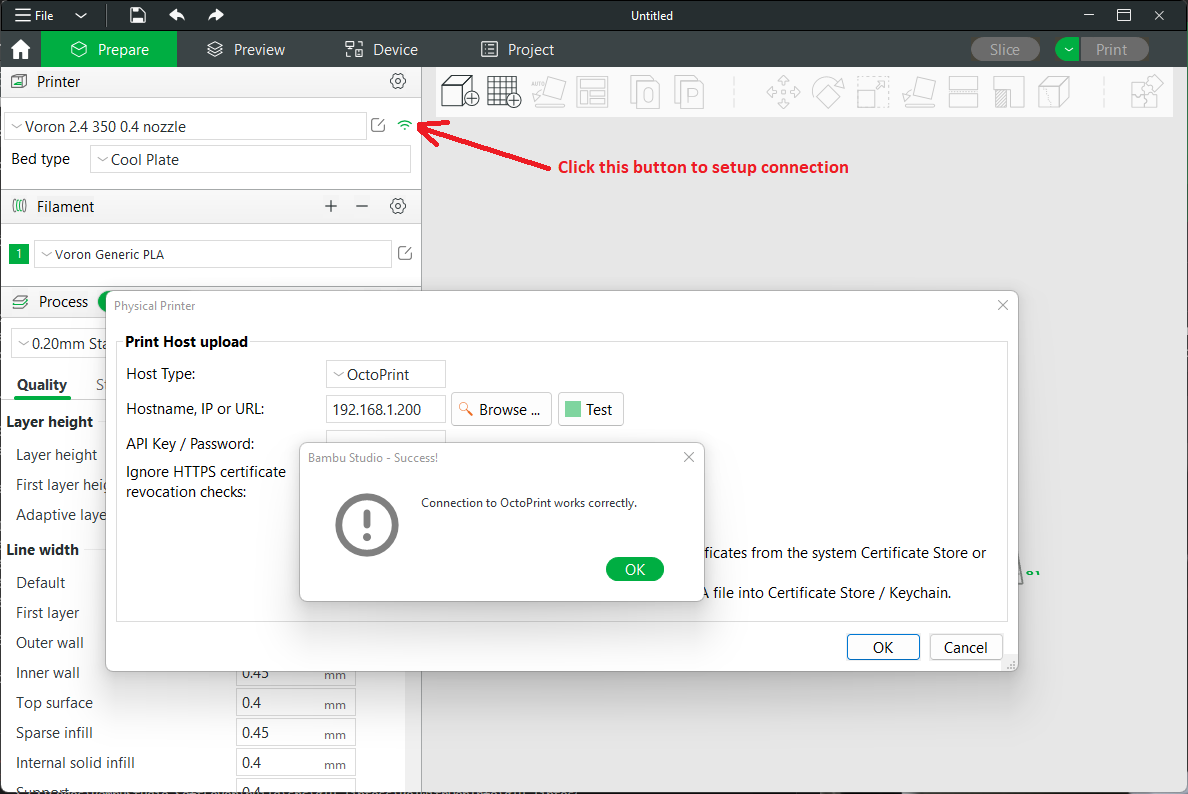Click the Test connection button
This screenshot has width=1188, height=794.
tap(590, 409)
